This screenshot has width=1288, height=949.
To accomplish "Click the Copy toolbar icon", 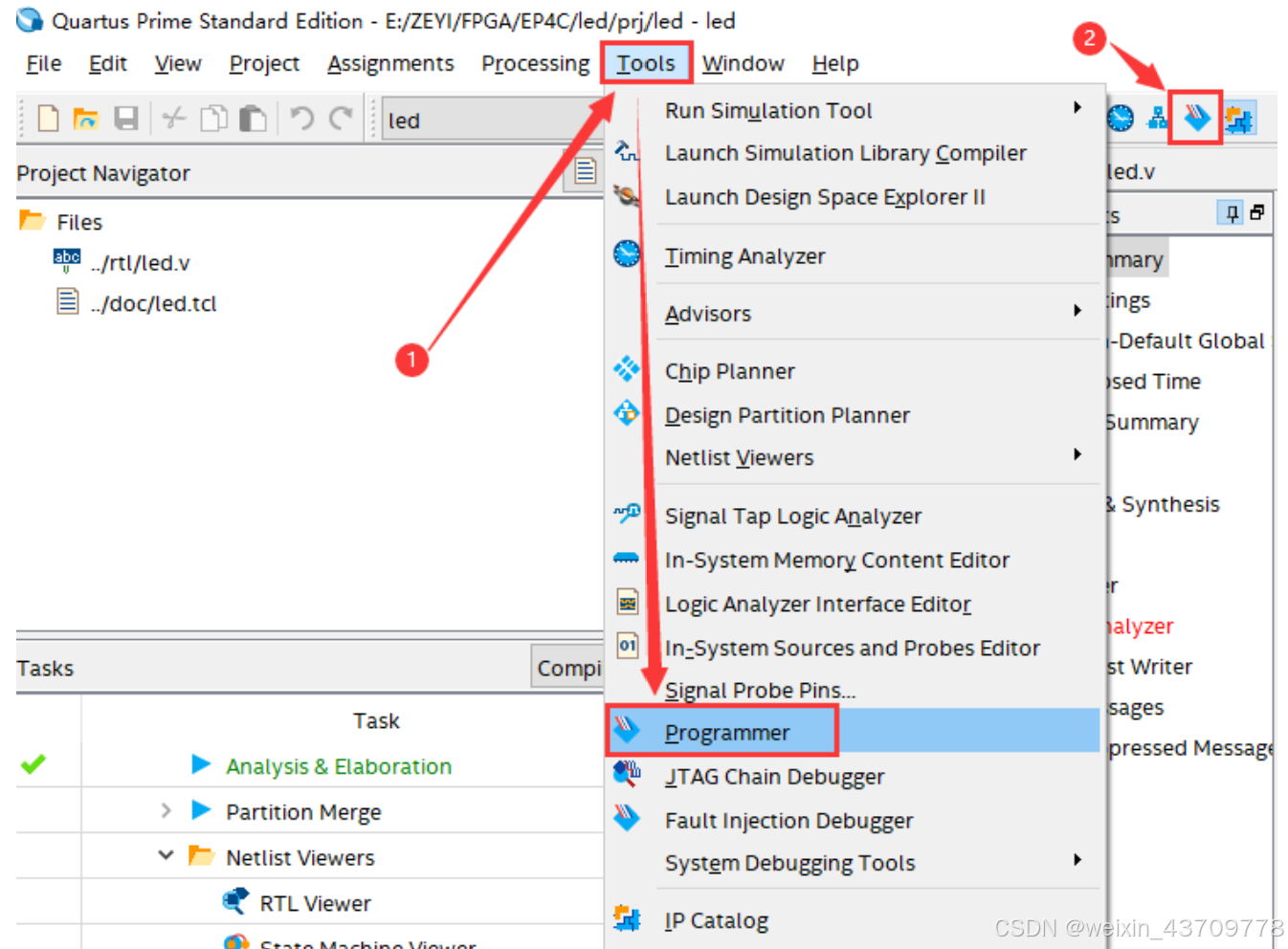I will click(x=213, y=119).
